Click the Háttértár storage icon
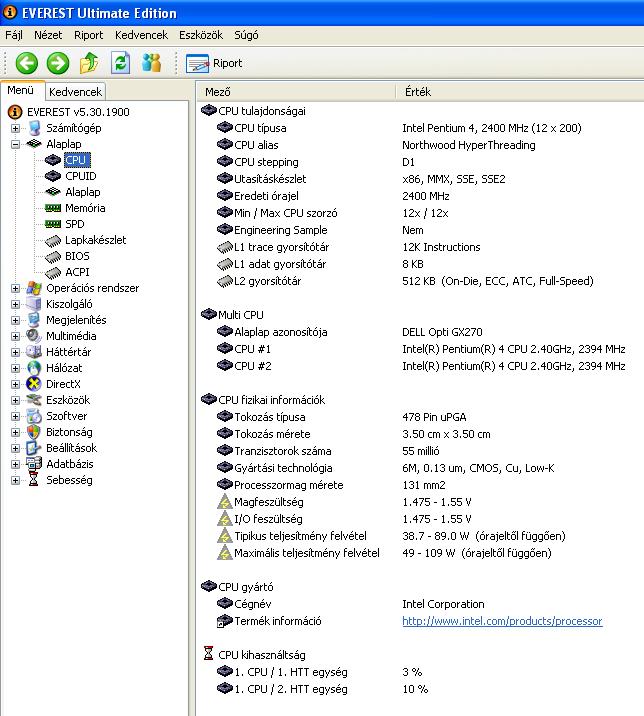Image resolution: width=644 pixels, height=716 pixels. [x=34, y=352]
